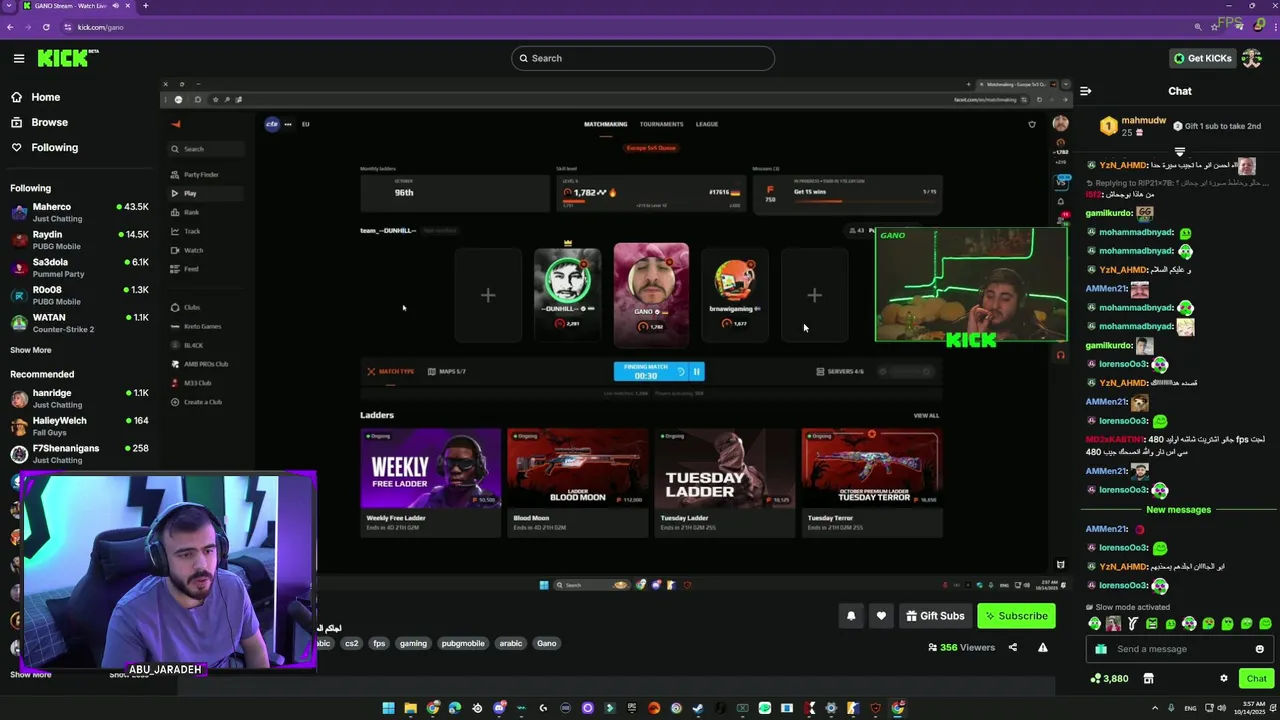This screenshot has height=720, width=1280.
Task: Click the 3,880 channel points balance
Action: pyautogui.click(x=1109, y=679)
